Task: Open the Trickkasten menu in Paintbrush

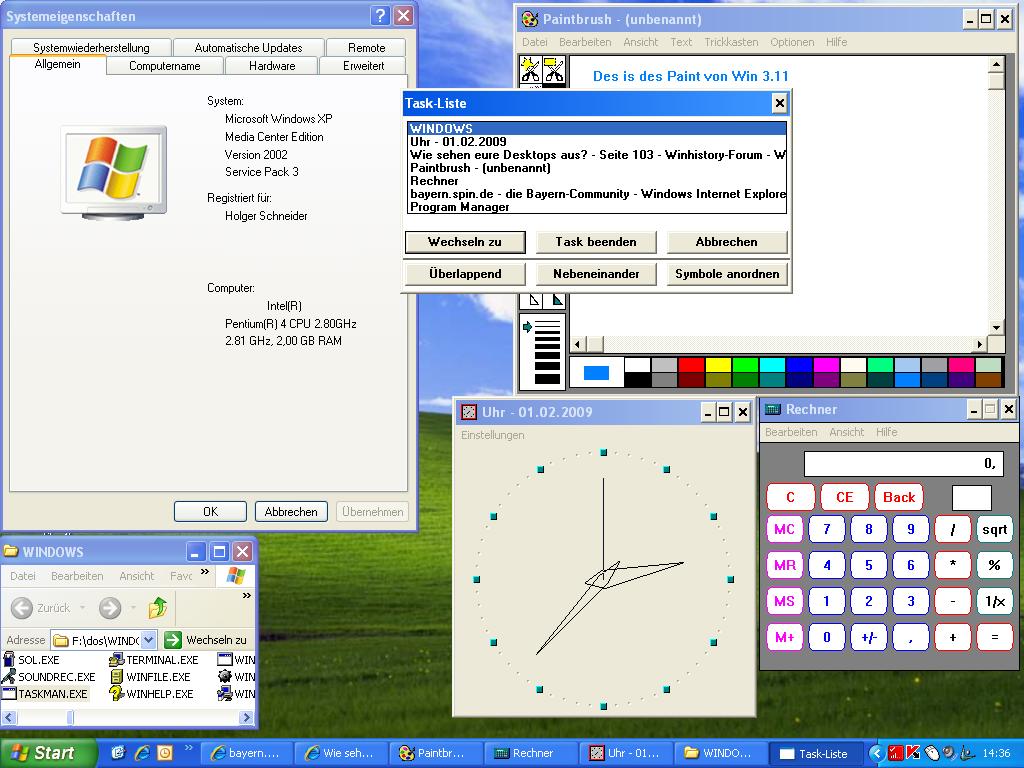Action: click(731, 42)
